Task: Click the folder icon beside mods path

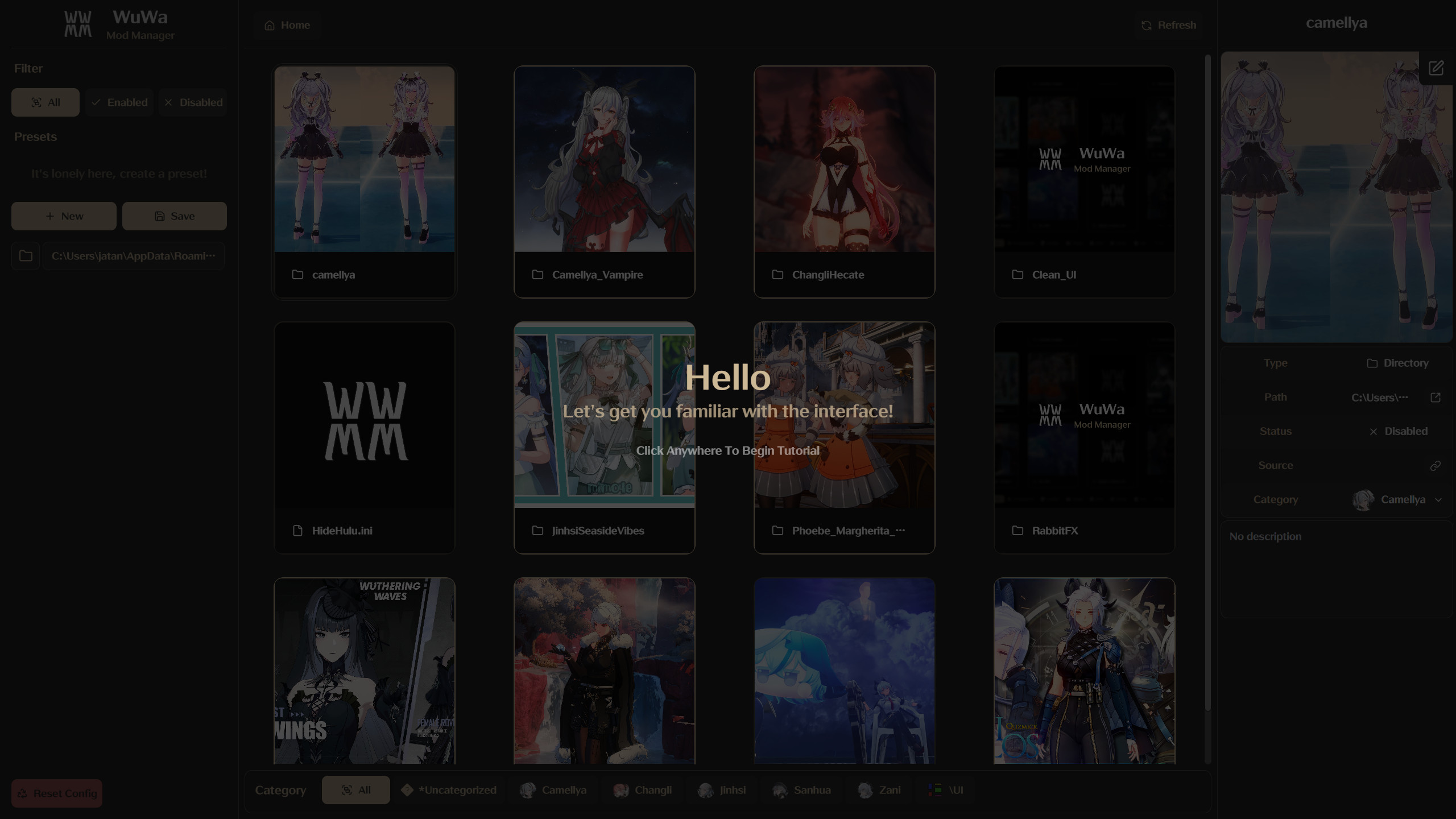Action: (x=26, y=256)
